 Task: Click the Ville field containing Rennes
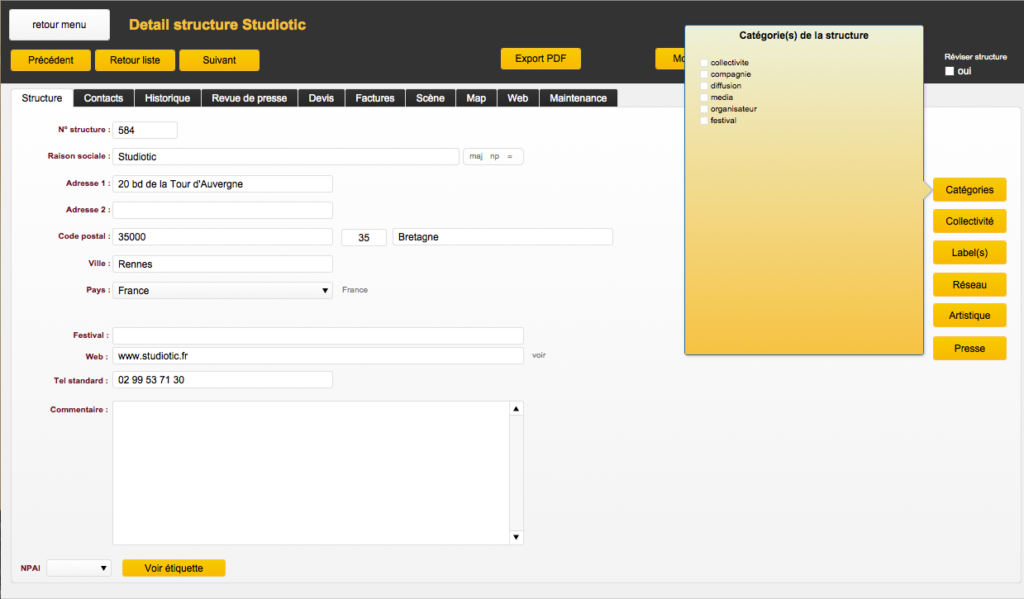[223, 264]
